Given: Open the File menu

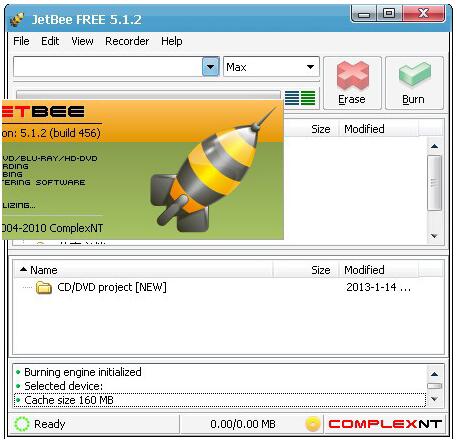Looking at the screenshot, I should [21, 41].
